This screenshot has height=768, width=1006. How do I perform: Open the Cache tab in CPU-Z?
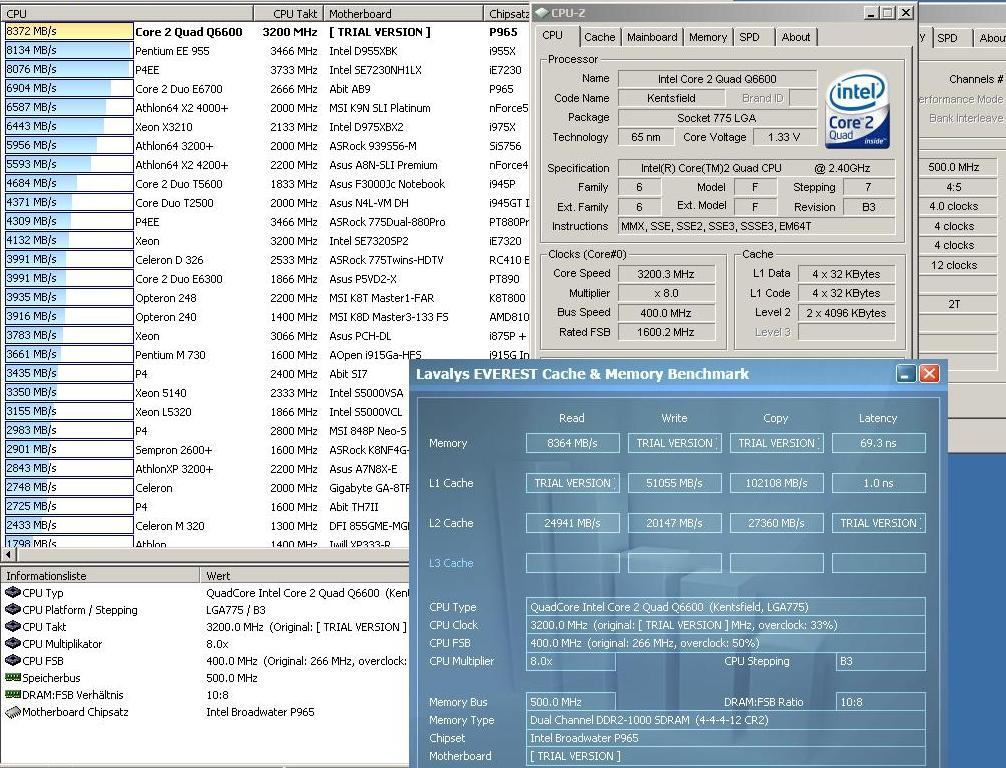click(x=599, y=37)
